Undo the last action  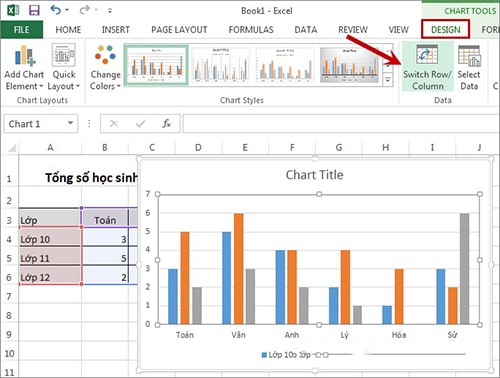tap(55, 10)
